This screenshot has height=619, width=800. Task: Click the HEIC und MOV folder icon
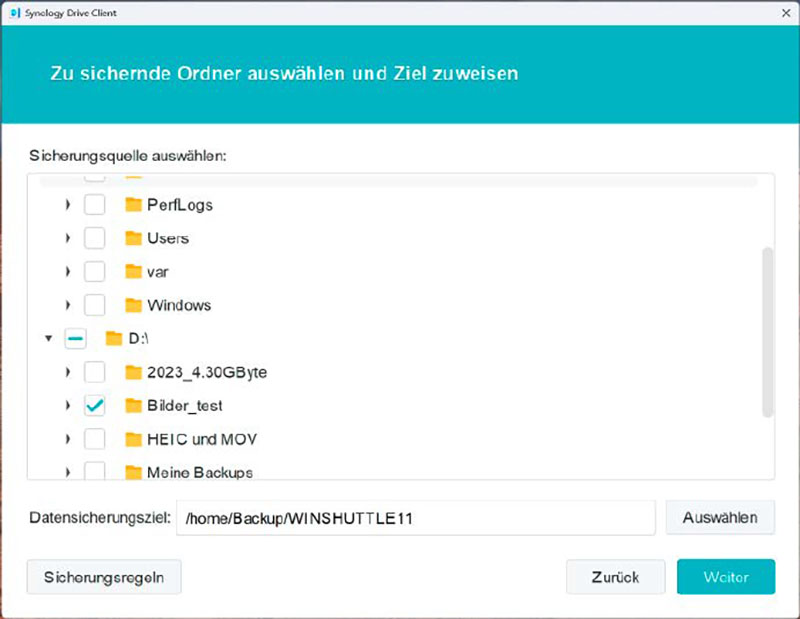pyautogui.click(x=134, y=439)
